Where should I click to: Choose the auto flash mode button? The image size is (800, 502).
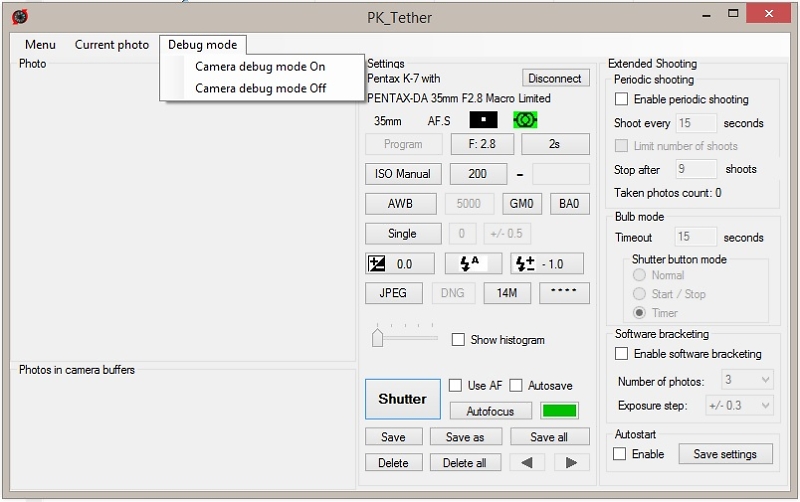pyautogui.click(x=473, y=264)
